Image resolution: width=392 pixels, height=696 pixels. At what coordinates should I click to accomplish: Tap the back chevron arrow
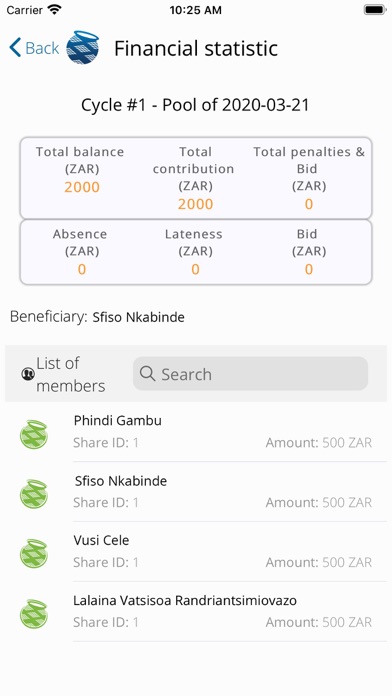click(15, 47)
